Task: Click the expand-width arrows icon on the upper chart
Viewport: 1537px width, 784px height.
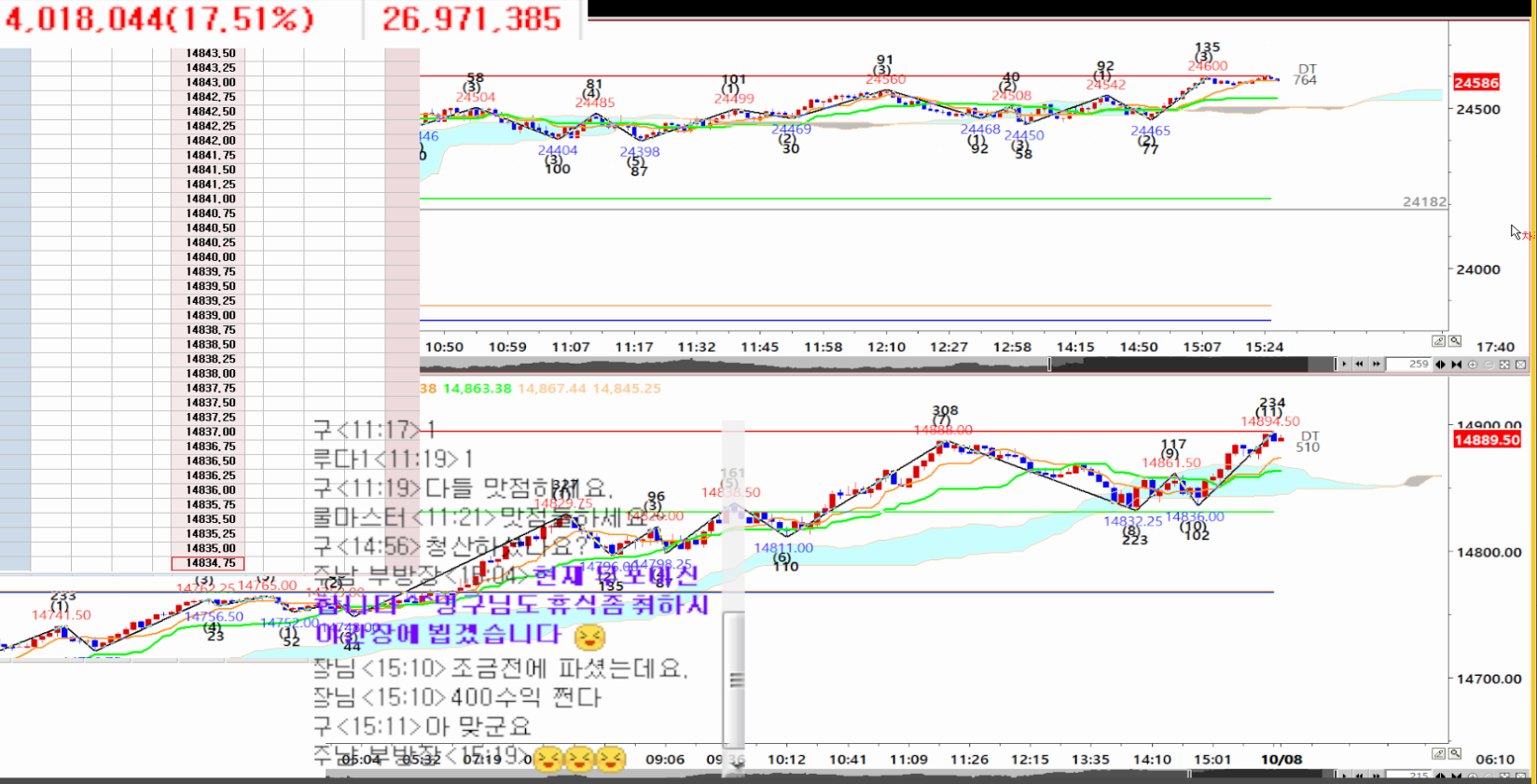Action: [1441, 364]
